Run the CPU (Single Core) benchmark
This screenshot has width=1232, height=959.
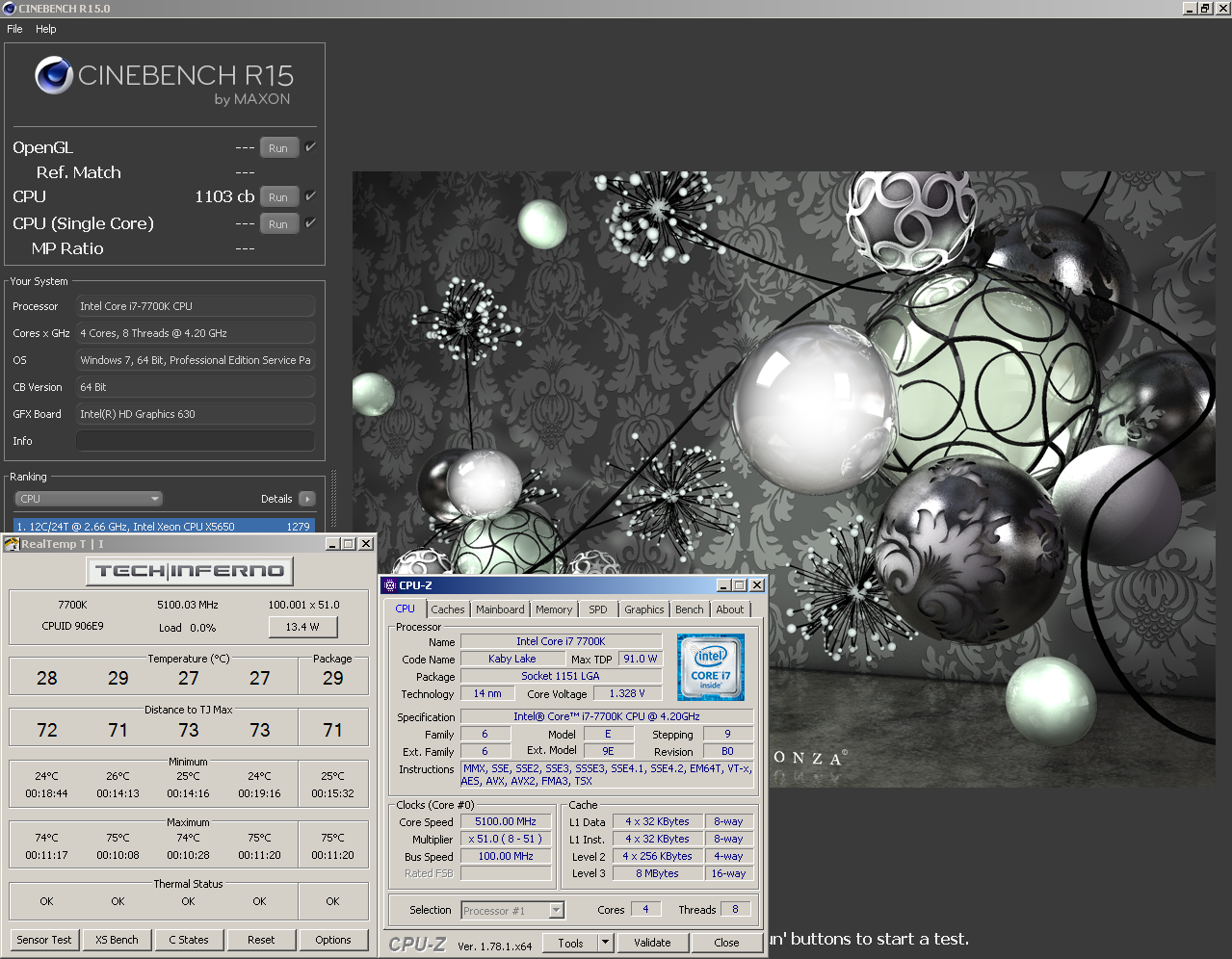coord(278,224)
